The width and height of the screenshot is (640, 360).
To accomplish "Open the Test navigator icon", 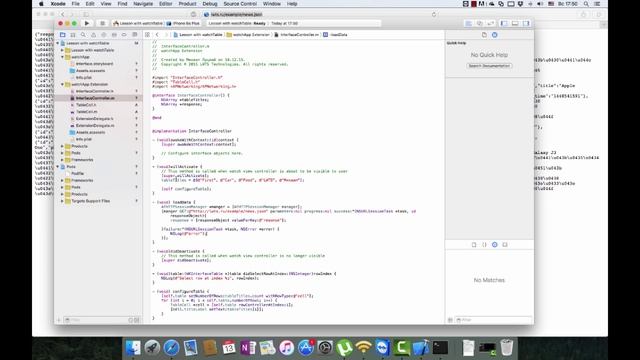I will pyautogui.click(x=104, y=35).
